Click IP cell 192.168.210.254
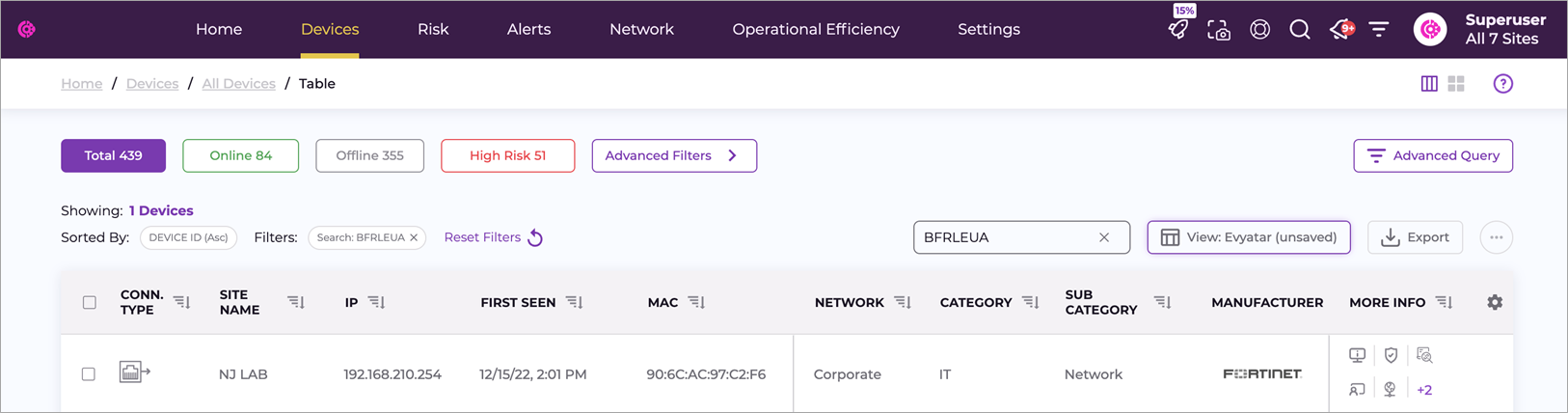This screenshot has width=1568, height=413. pos(392,374)
